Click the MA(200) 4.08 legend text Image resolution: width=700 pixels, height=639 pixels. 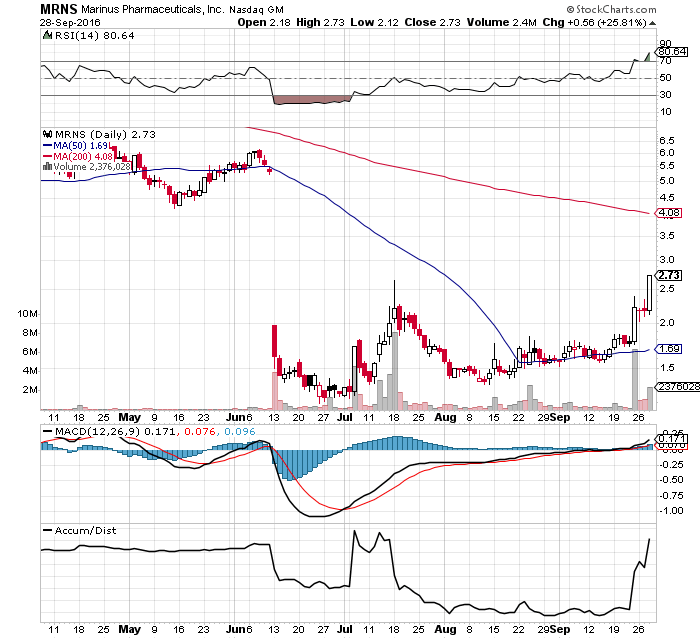(83, 157)
